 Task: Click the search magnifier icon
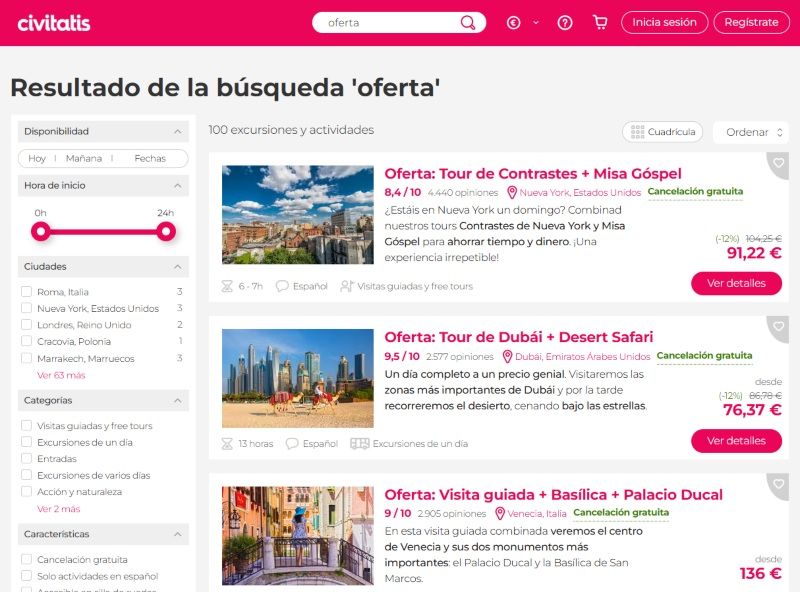click(468, 22)
